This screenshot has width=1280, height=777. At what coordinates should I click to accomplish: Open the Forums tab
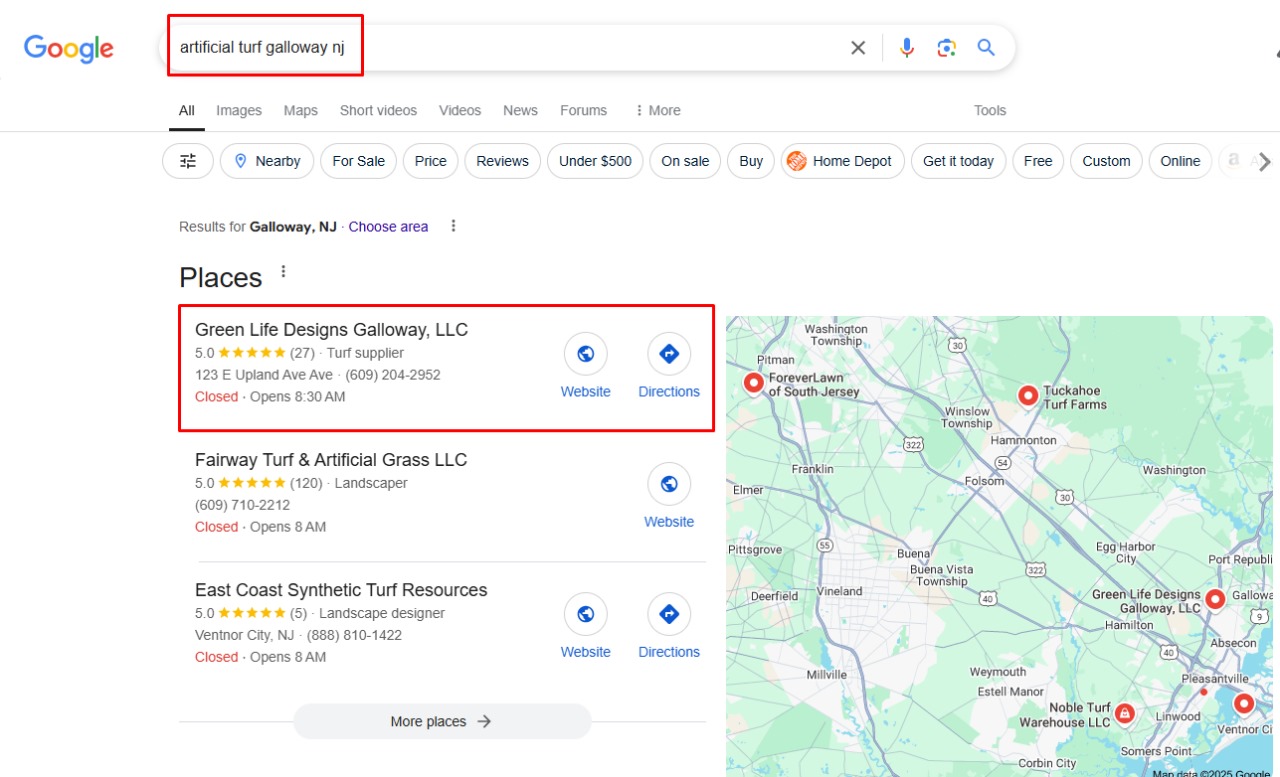(x=583, y=110)
